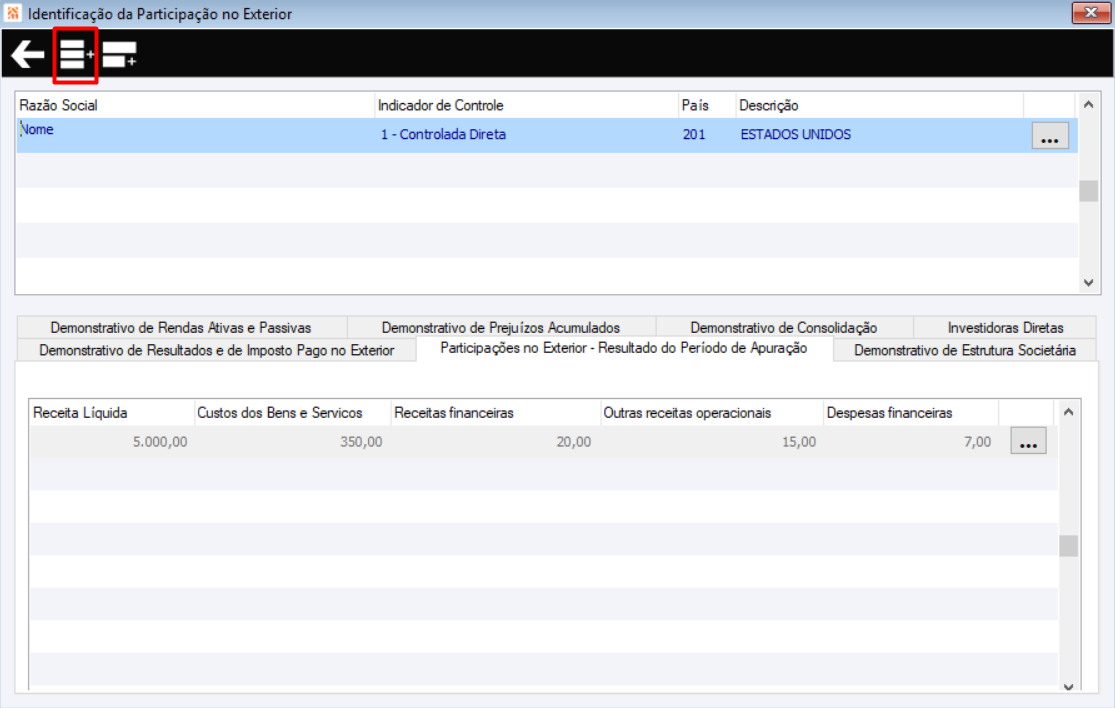The image size is (1115, 708).
Task: Select the 20,00 value cell
Action: pyautogui.click(x=496, y=441)
